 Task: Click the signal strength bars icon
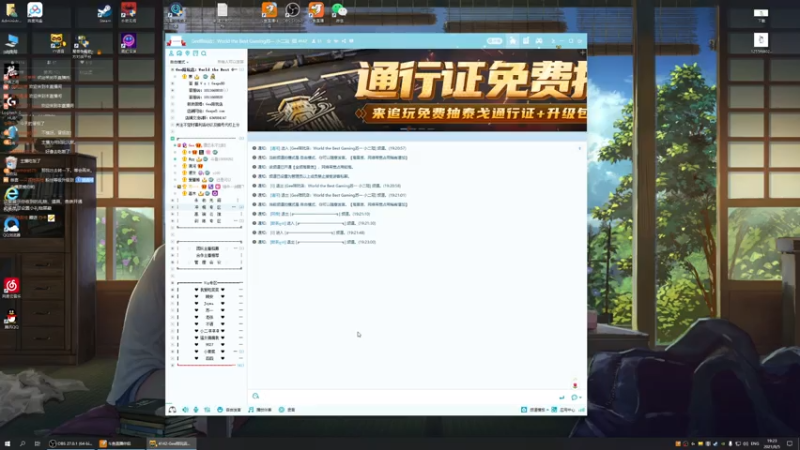(x=582, y=410)
